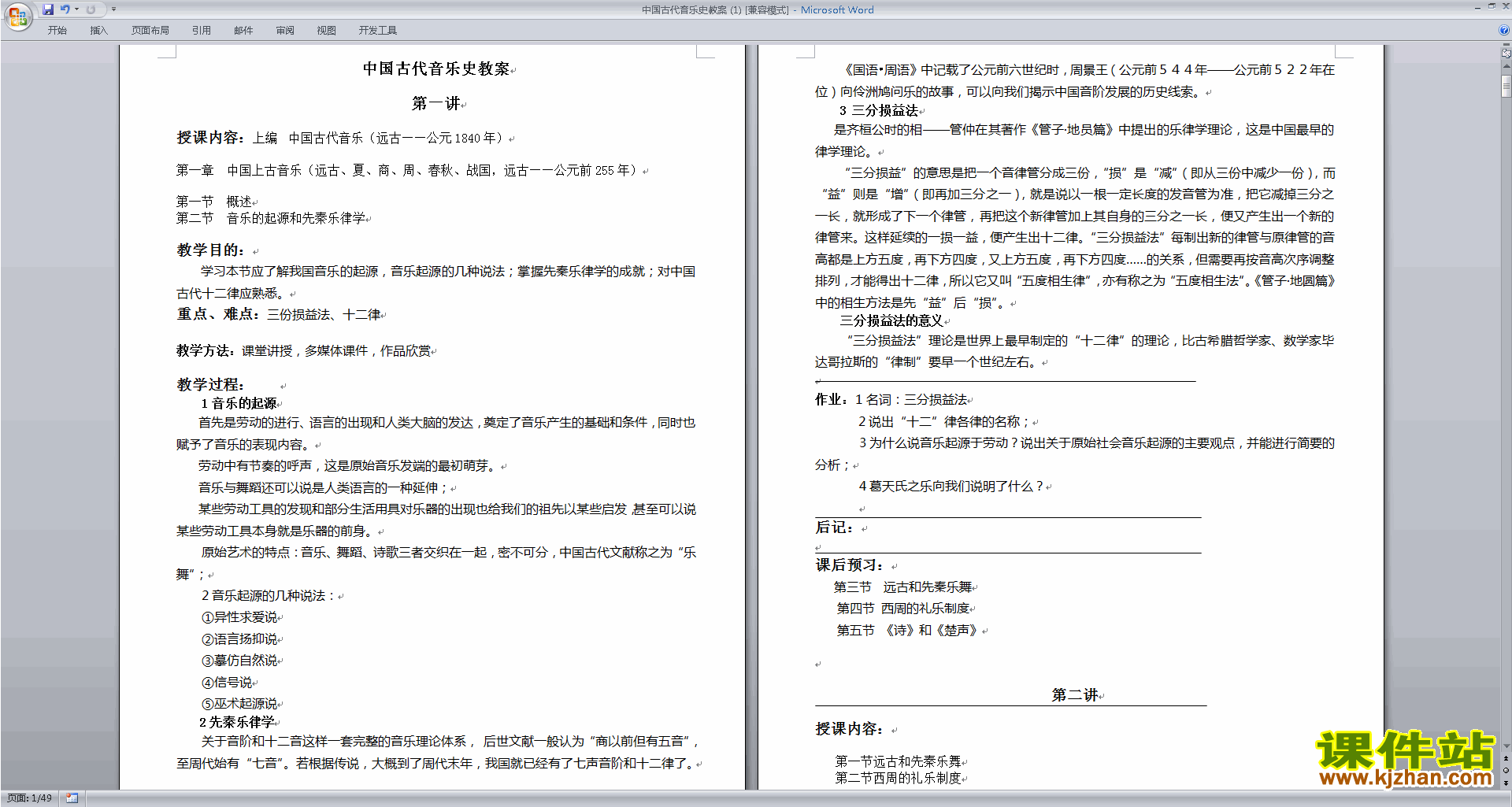
Task: Click the Redo icon in Quick Access
Action: [x=91, y=9]
